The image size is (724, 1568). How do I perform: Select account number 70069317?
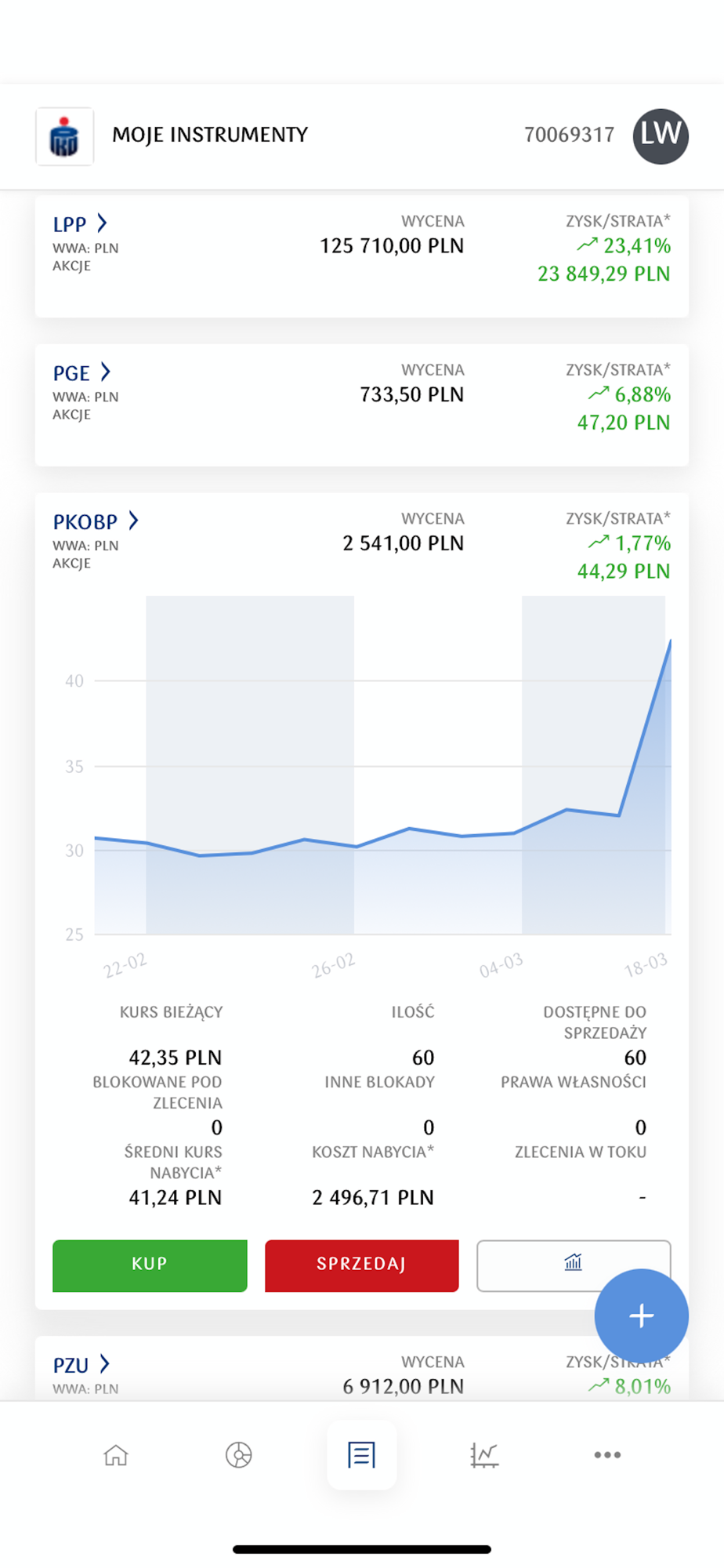569,135
